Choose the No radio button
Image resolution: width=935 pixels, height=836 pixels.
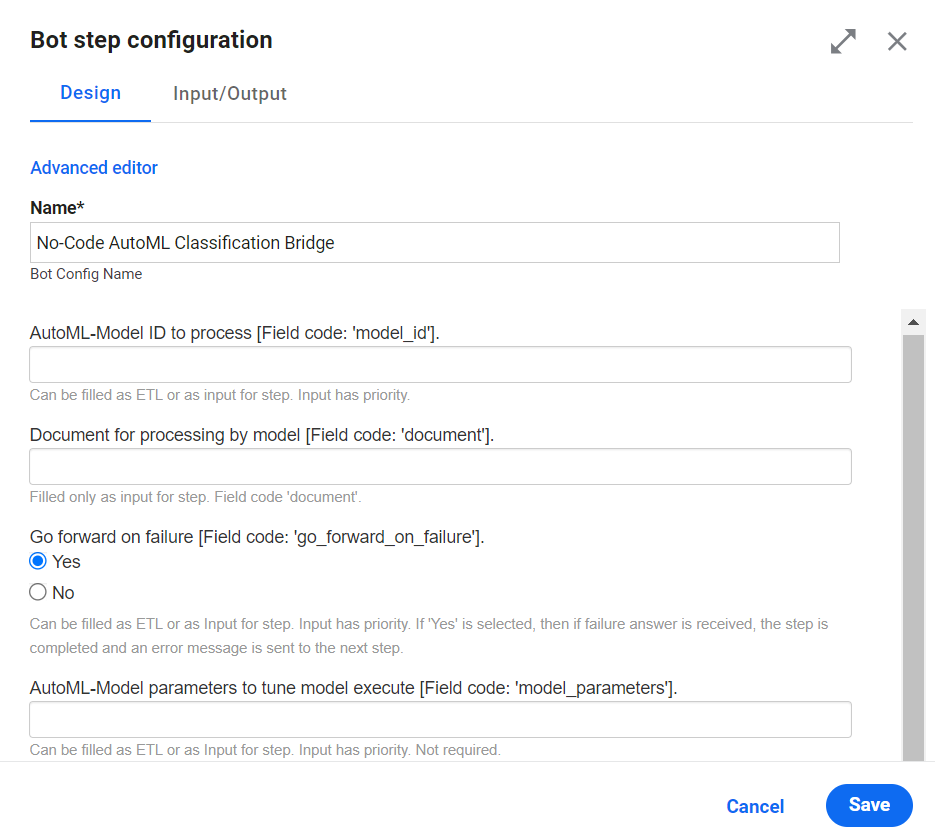(38, 592)
